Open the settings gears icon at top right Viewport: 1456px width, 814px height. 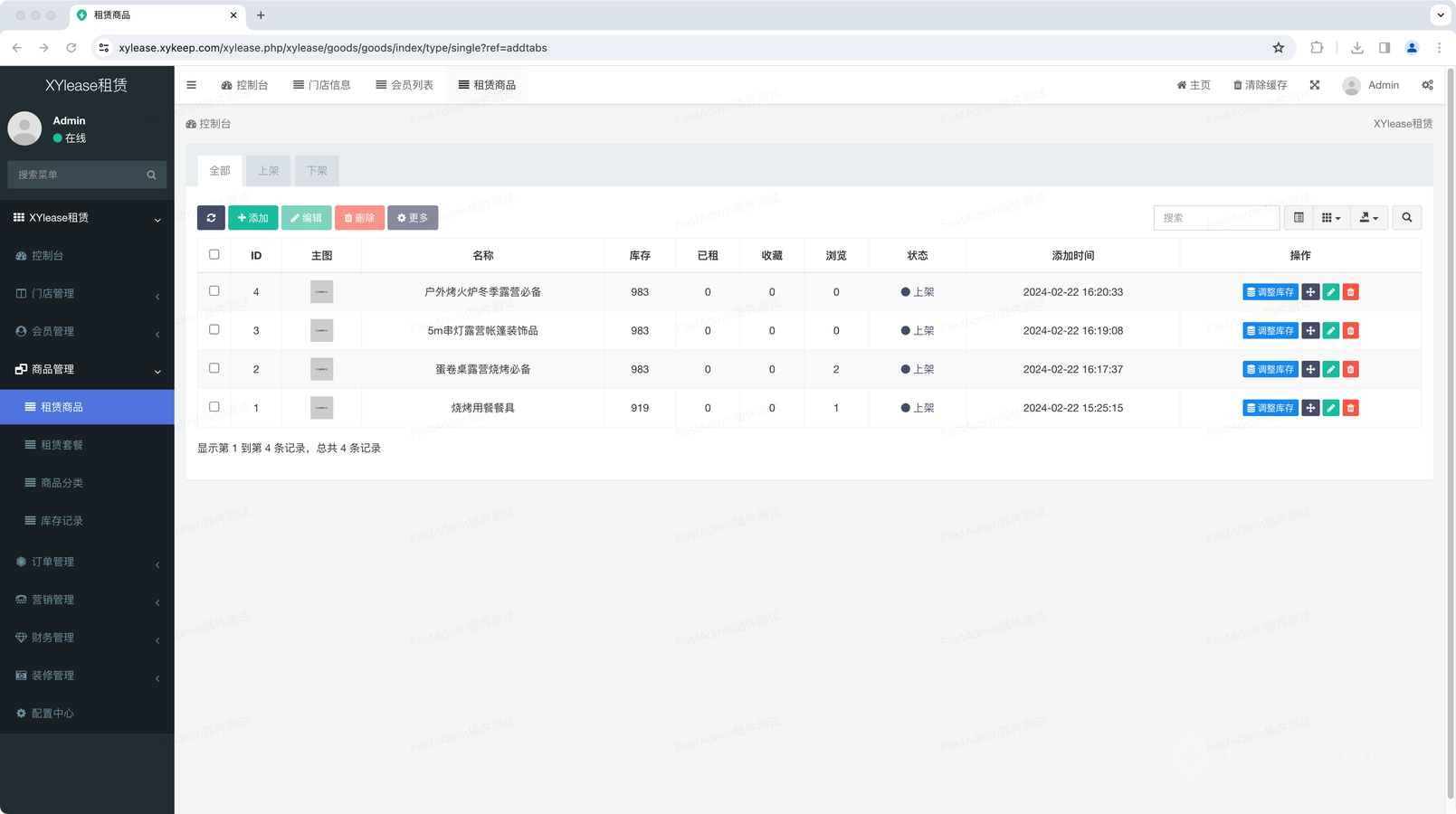click(x=1427, y=85)
